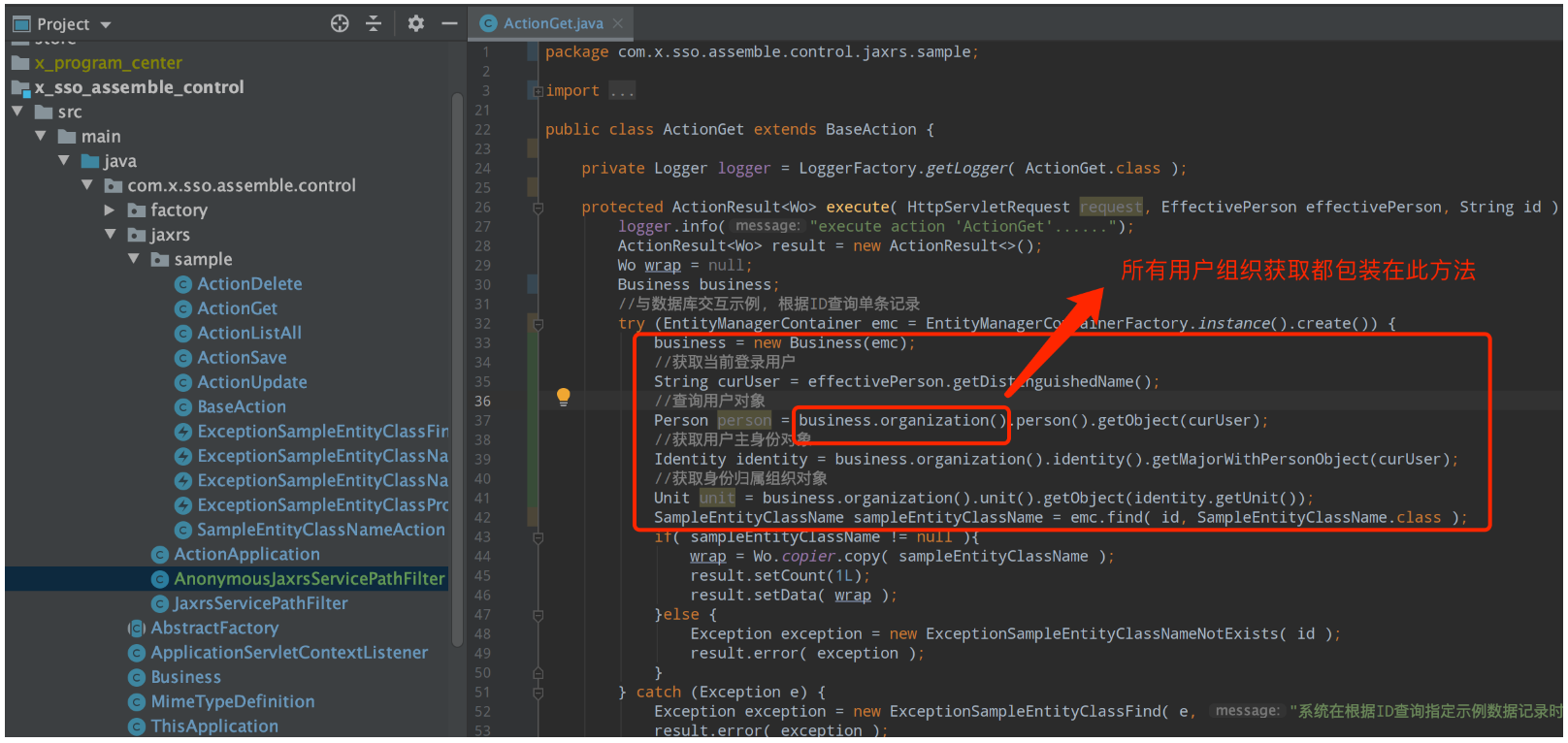Click the ActionDelete class icon

pyautogui.click(x=182, y=284)
